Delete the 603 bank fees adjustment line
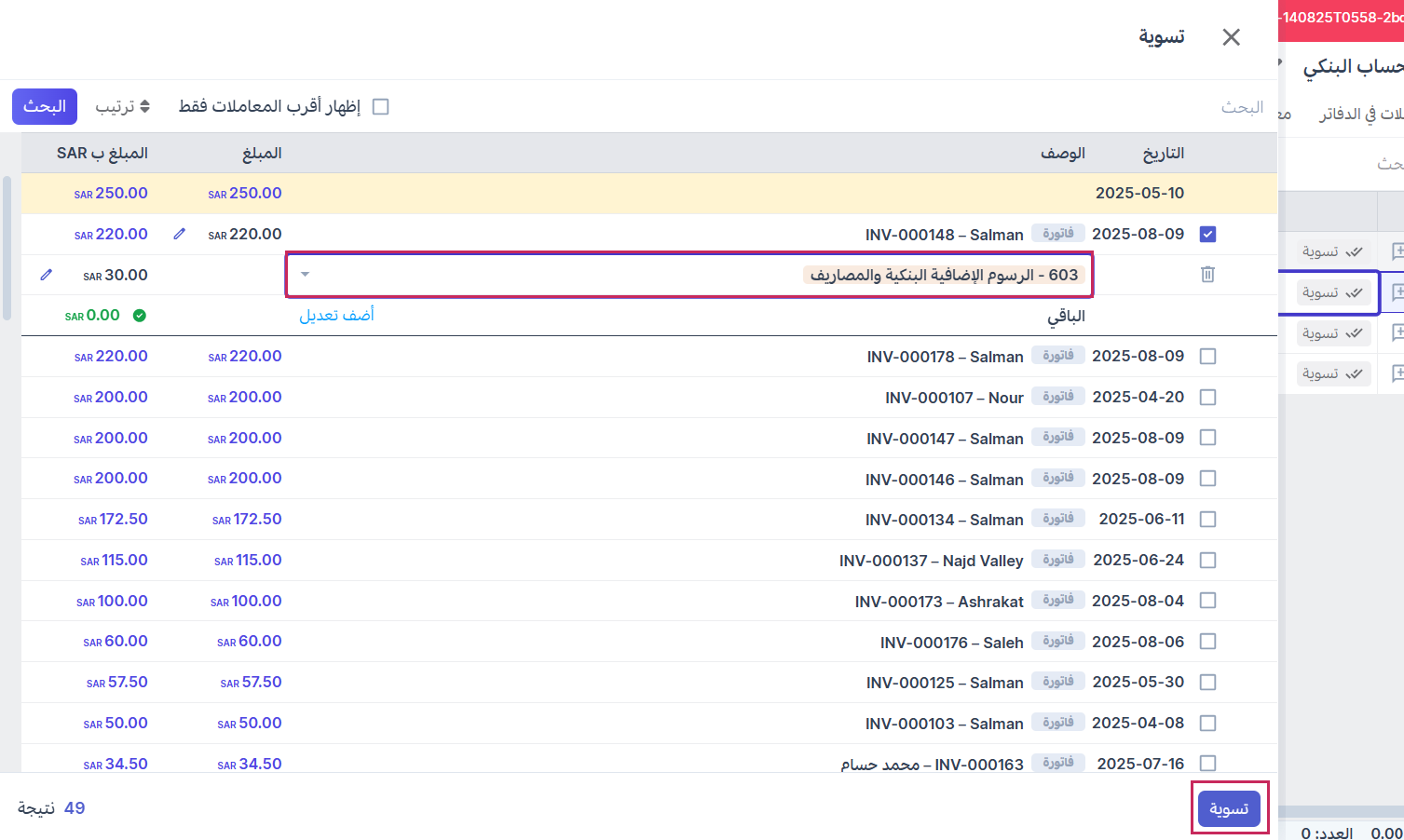Image resolution: width=1404 pixels, height=840 pixels. [x=1207, y=275]
